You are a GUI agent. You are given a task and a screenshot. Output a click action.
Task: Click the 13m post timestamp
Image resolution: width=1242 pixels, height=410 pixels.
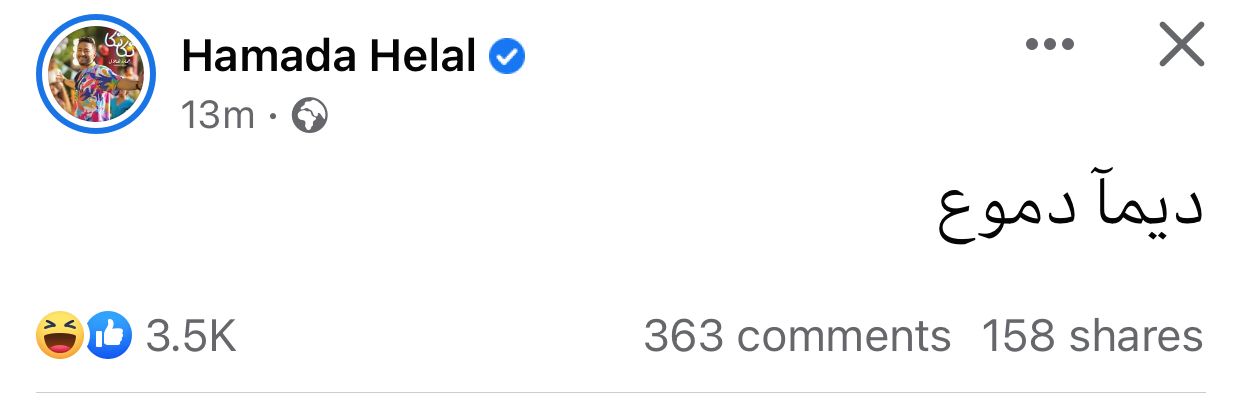click(218, 118)
